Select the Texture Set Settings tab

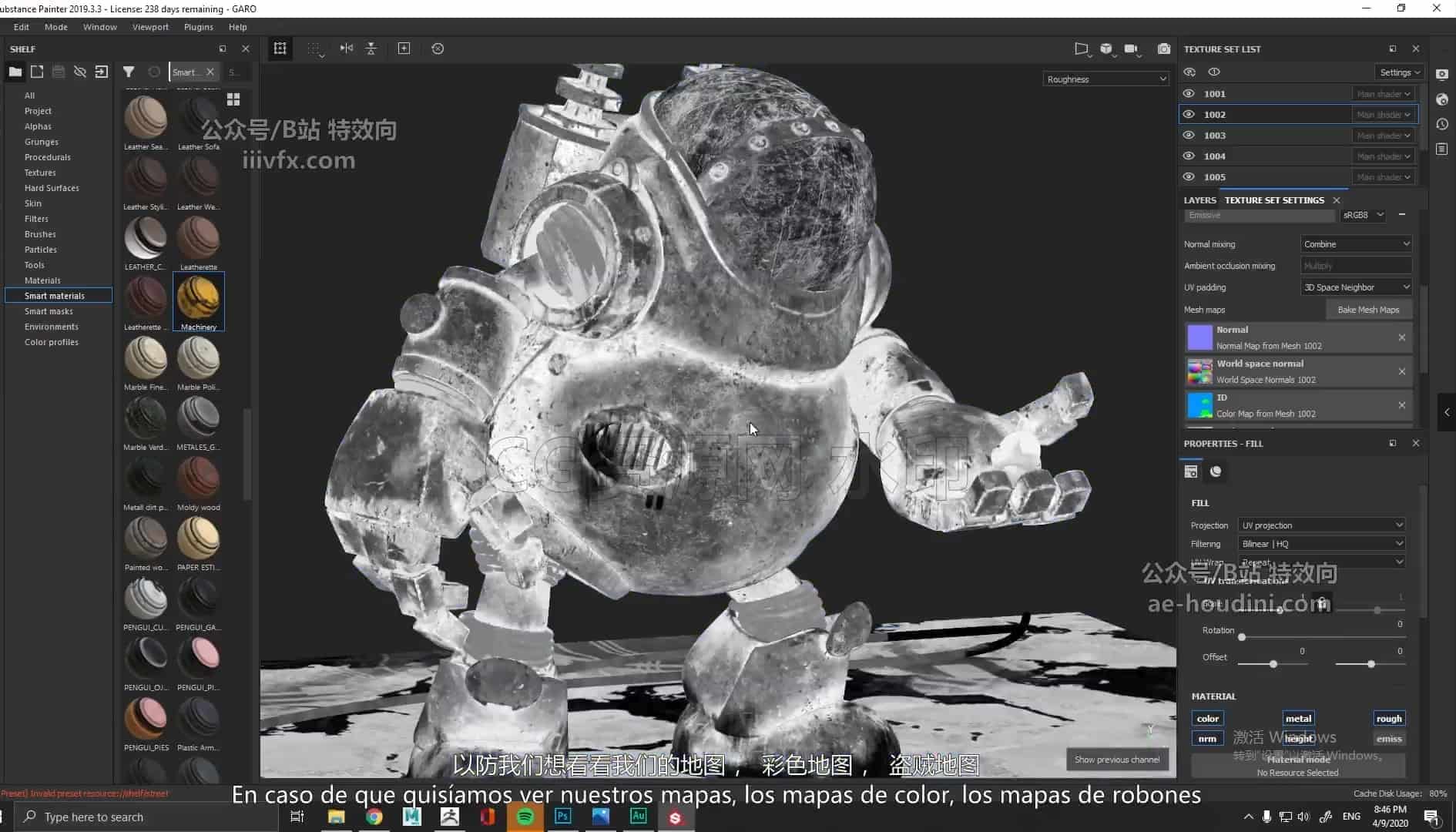(x=1274, y=200)
